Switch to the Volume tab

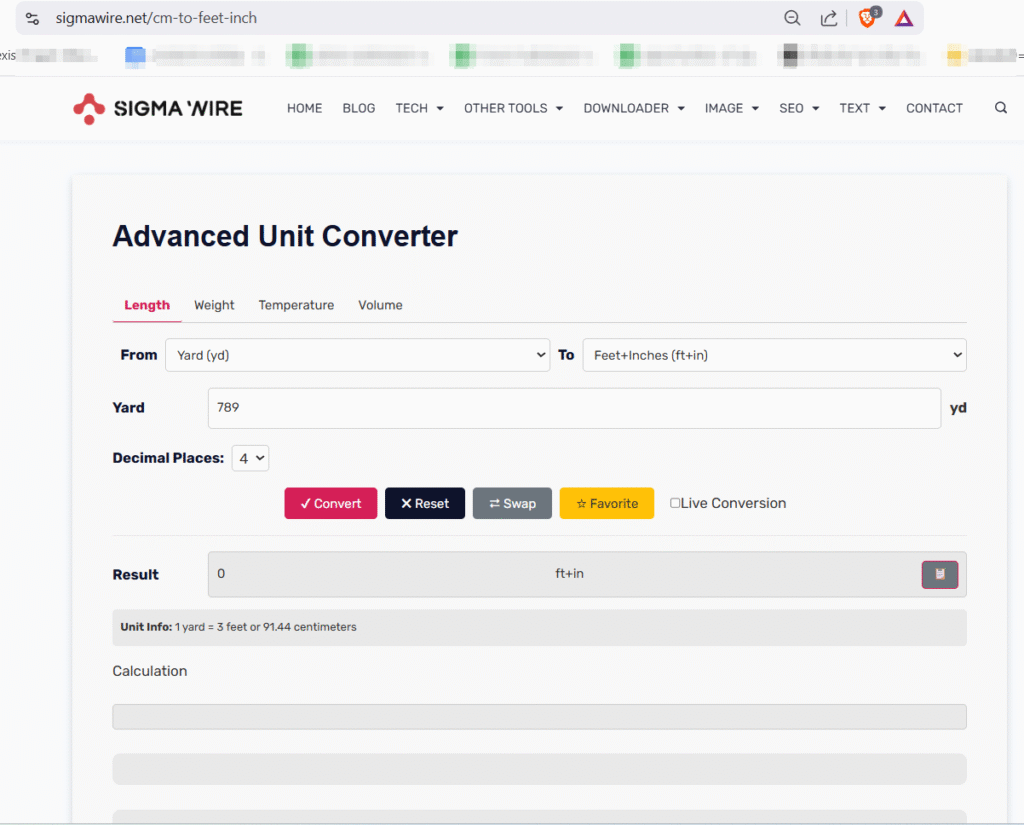coord(380,305)
